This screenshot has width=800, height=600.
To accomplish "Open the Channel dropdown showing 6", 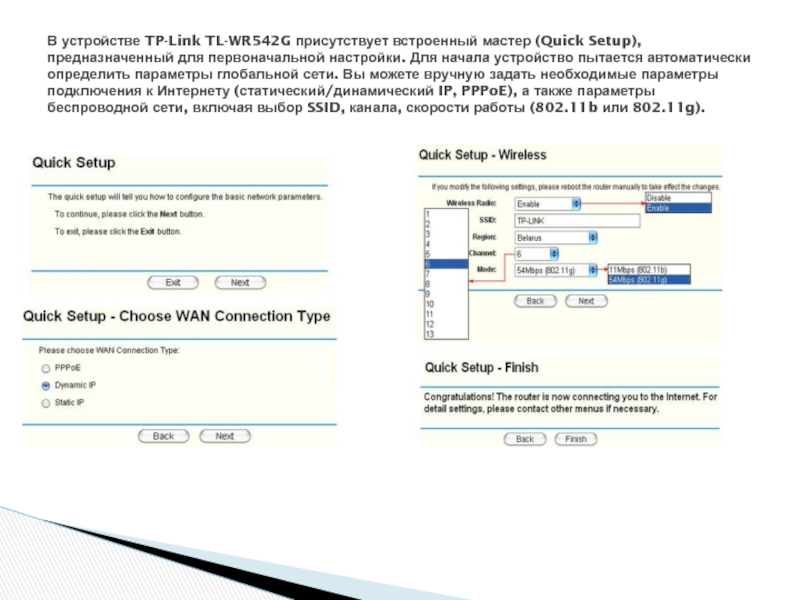I will 536,254.
